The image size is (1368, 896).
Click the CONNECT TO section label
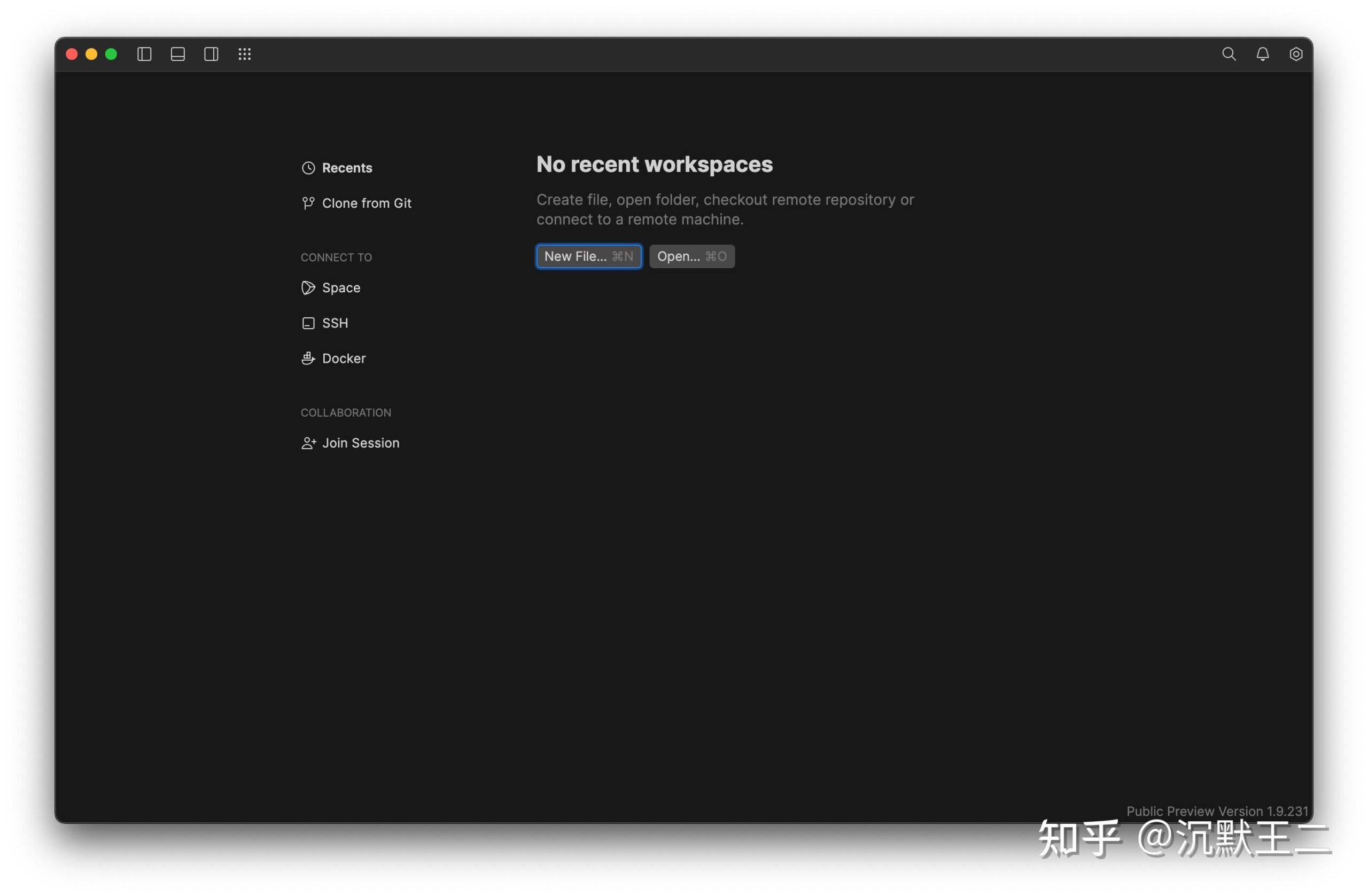coord(336,258)
